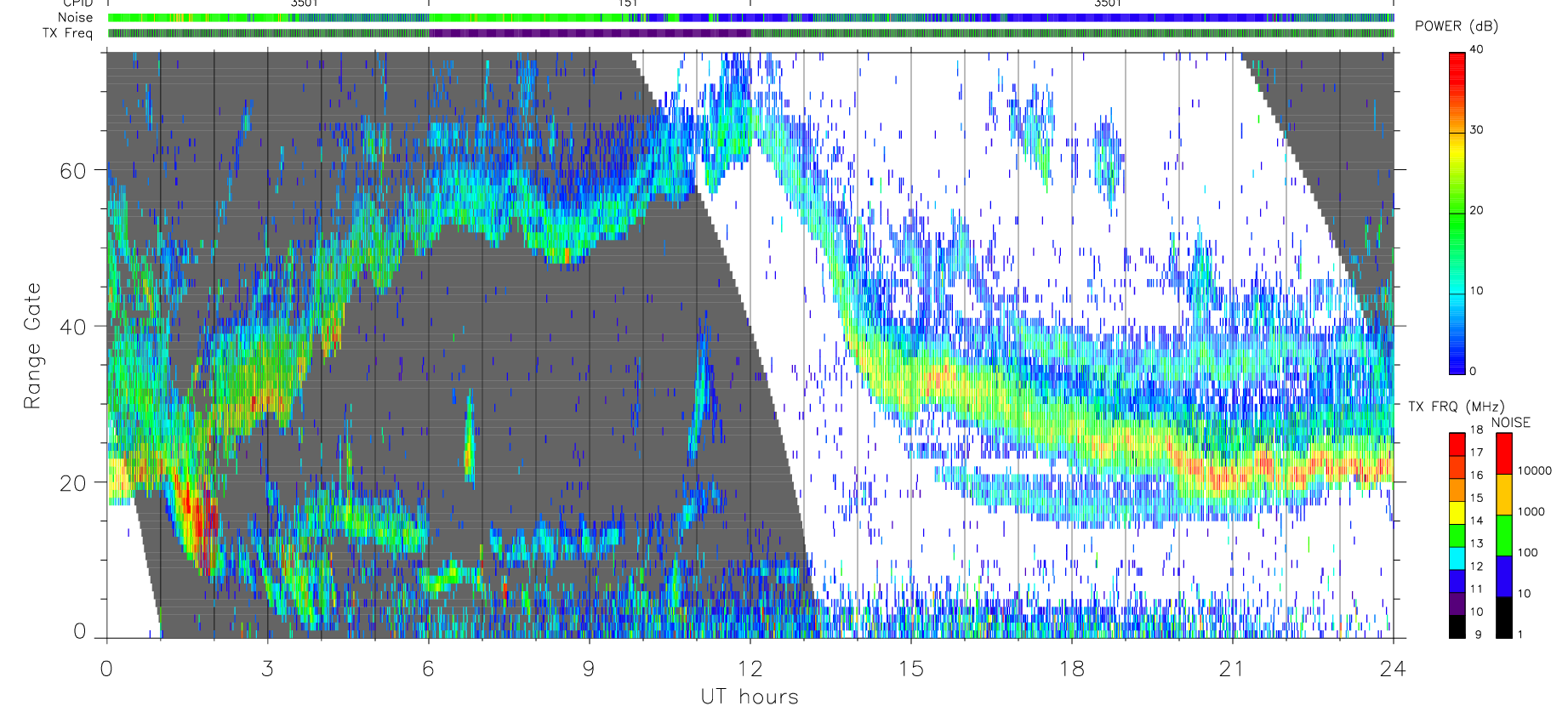Click the TX FRQ (MHz) legend title
The width and height of the screenshot is (1568, 723).
(x=1456, y=407)
